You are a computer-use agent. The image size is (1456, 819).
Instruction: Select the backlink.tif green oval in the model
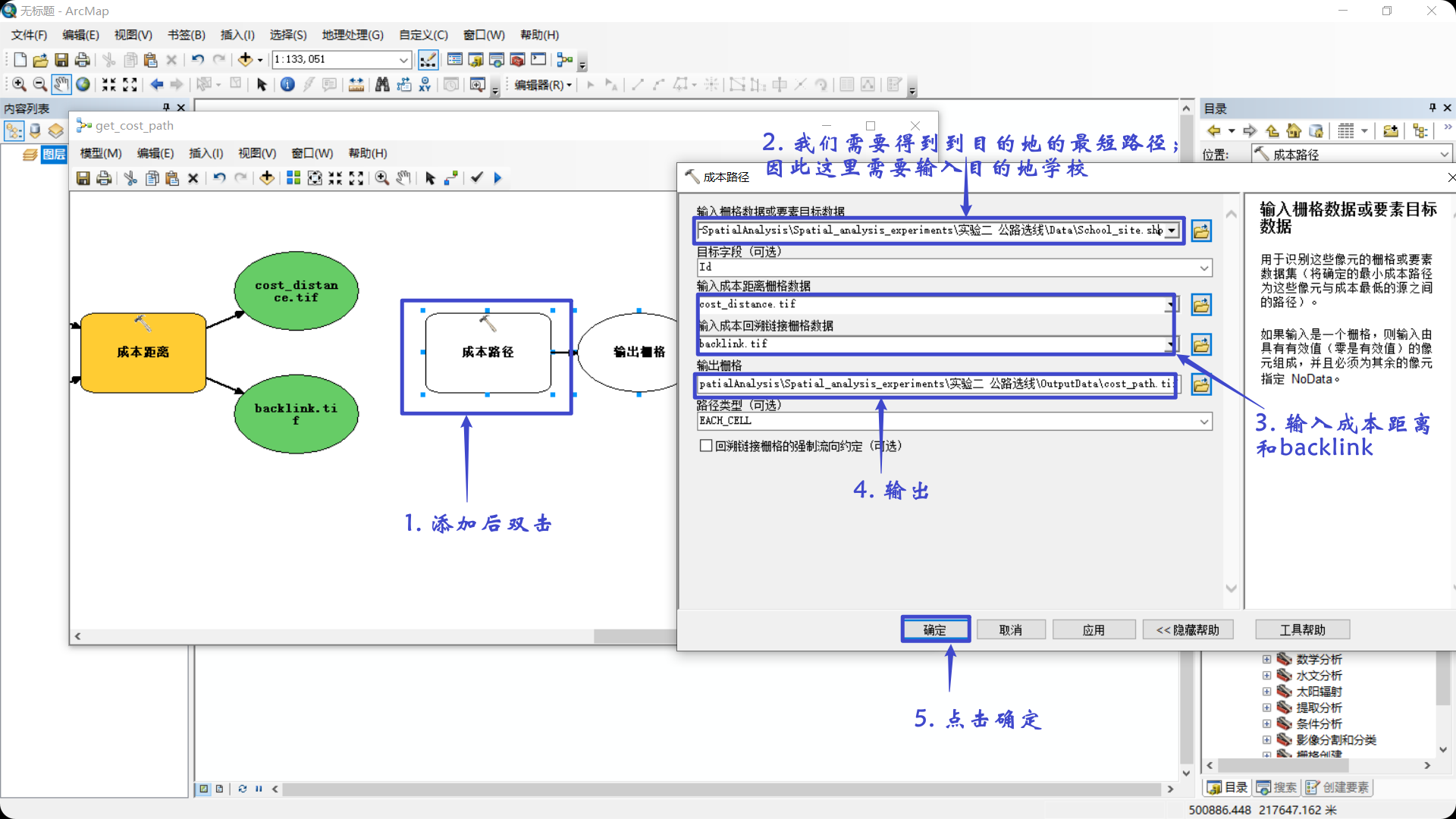pyautogui.click(x=296, y=413)
